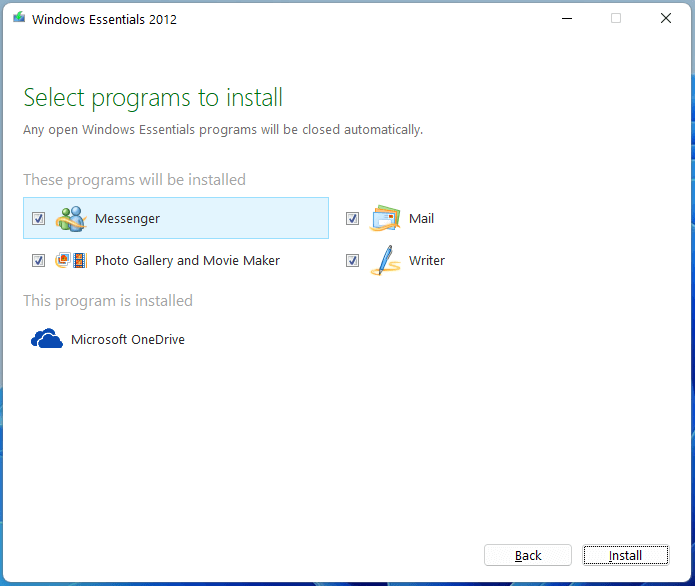Screen dimensions: 695x586
Task: Click the Microsoft OneDrive text
Action: coord(128,339)
